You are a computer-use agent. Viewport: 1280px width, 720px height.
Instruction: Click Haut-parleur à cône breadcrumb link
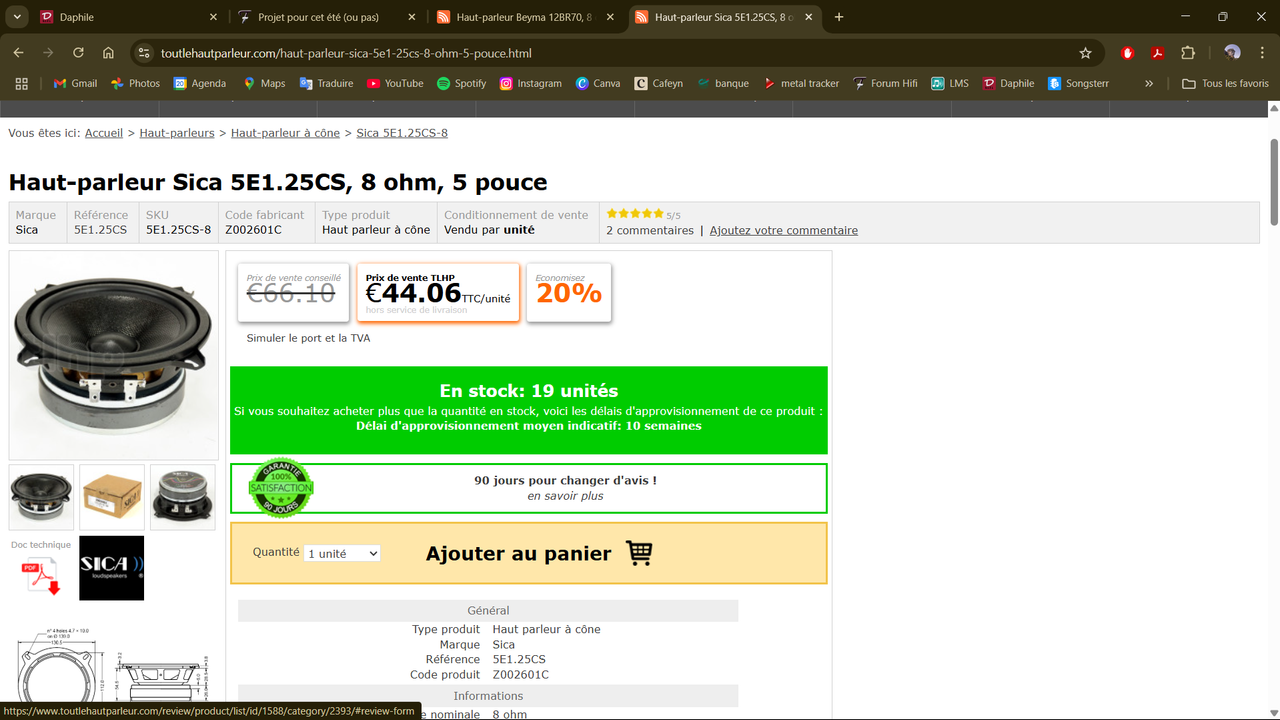285,133
